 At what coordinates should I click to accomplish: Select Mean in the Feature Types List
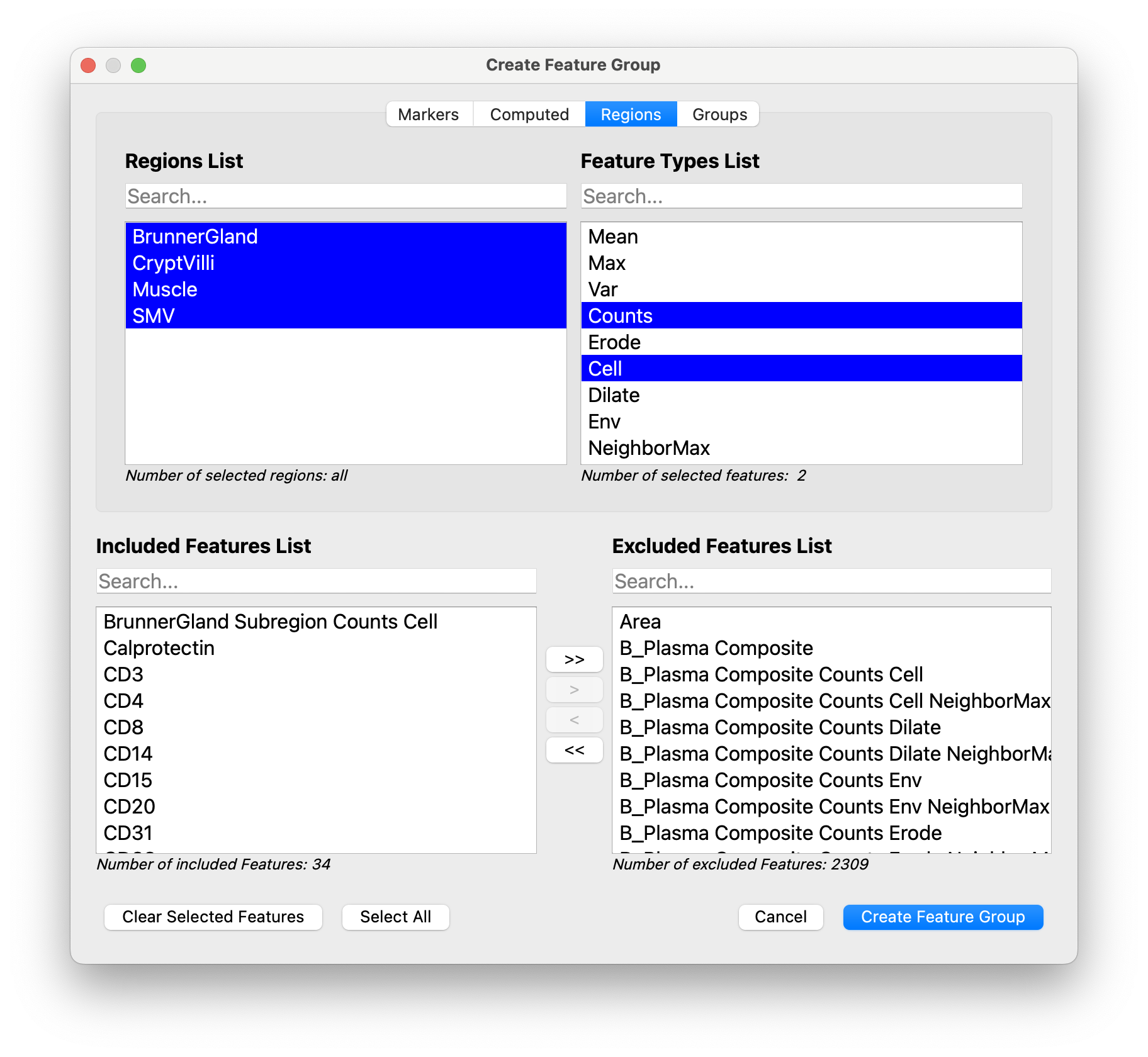point(614,237)
